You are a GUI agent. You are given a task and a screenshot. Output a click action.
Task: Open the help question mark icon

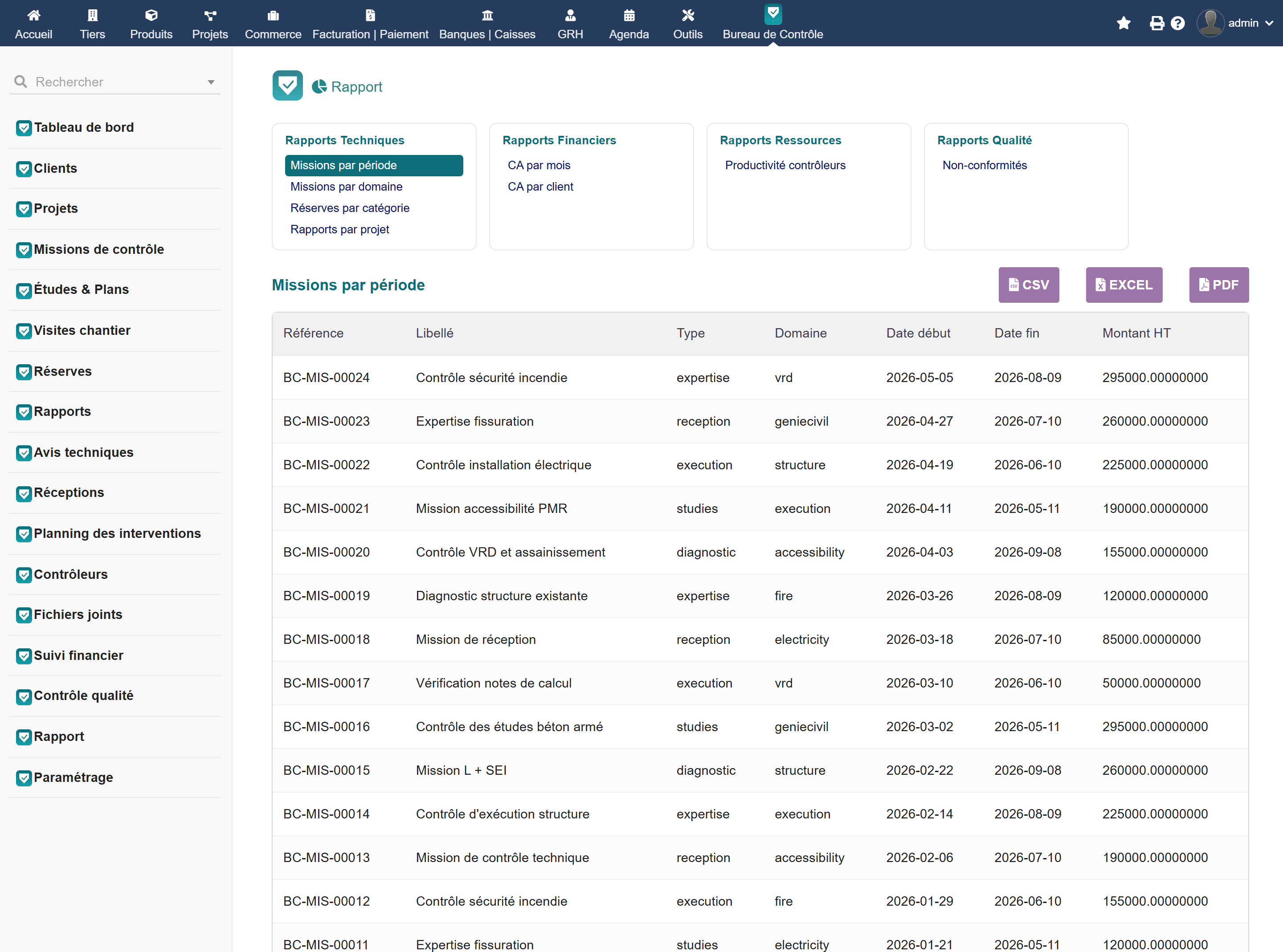click(x=1177, y=23)
